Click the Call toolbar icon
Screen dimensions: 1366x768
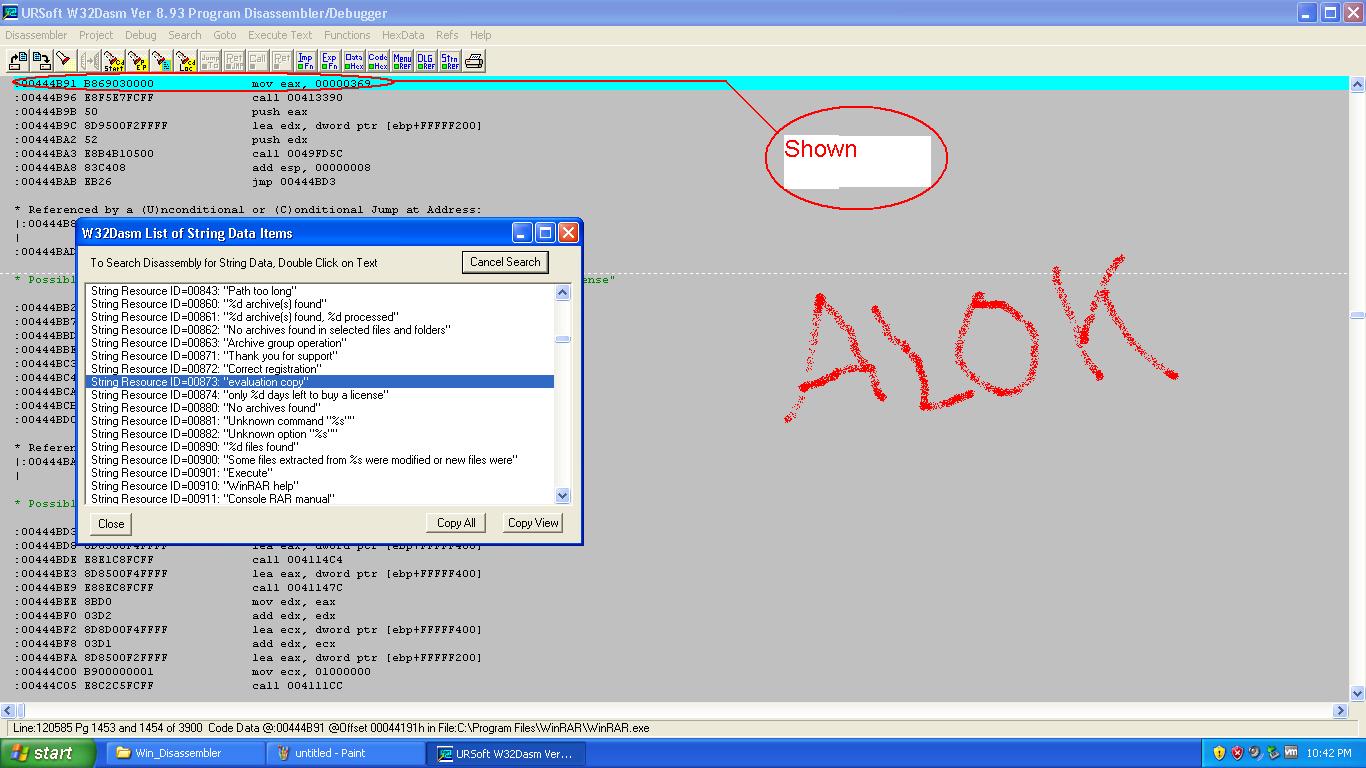[x=257, y=61]
